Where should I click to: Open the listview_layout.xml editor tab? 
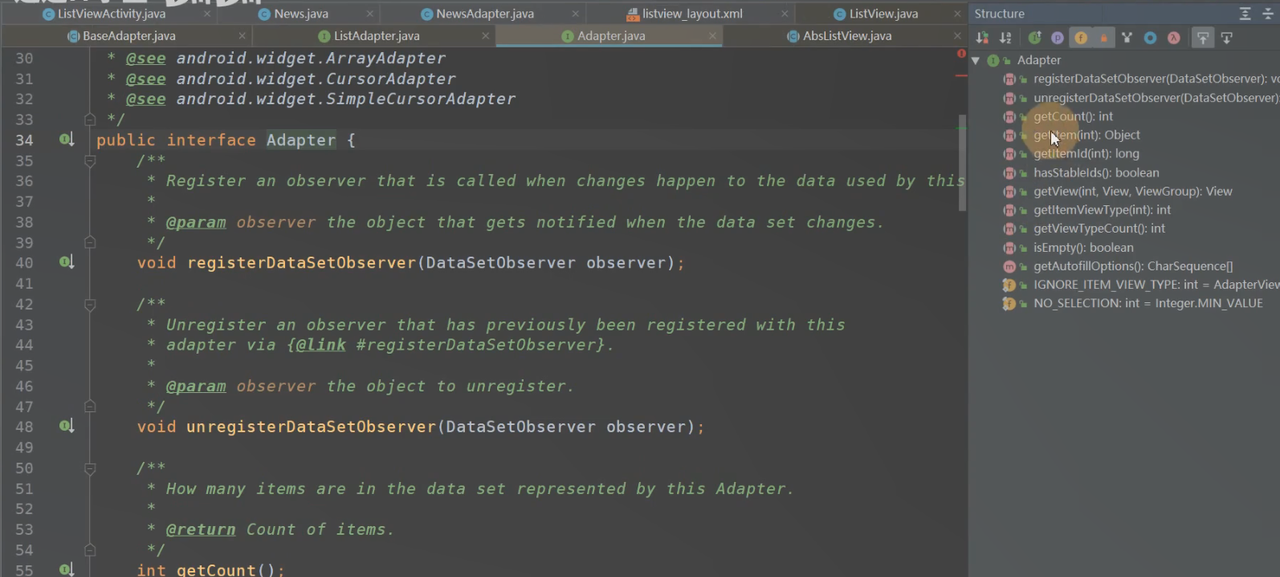[691, 14]
